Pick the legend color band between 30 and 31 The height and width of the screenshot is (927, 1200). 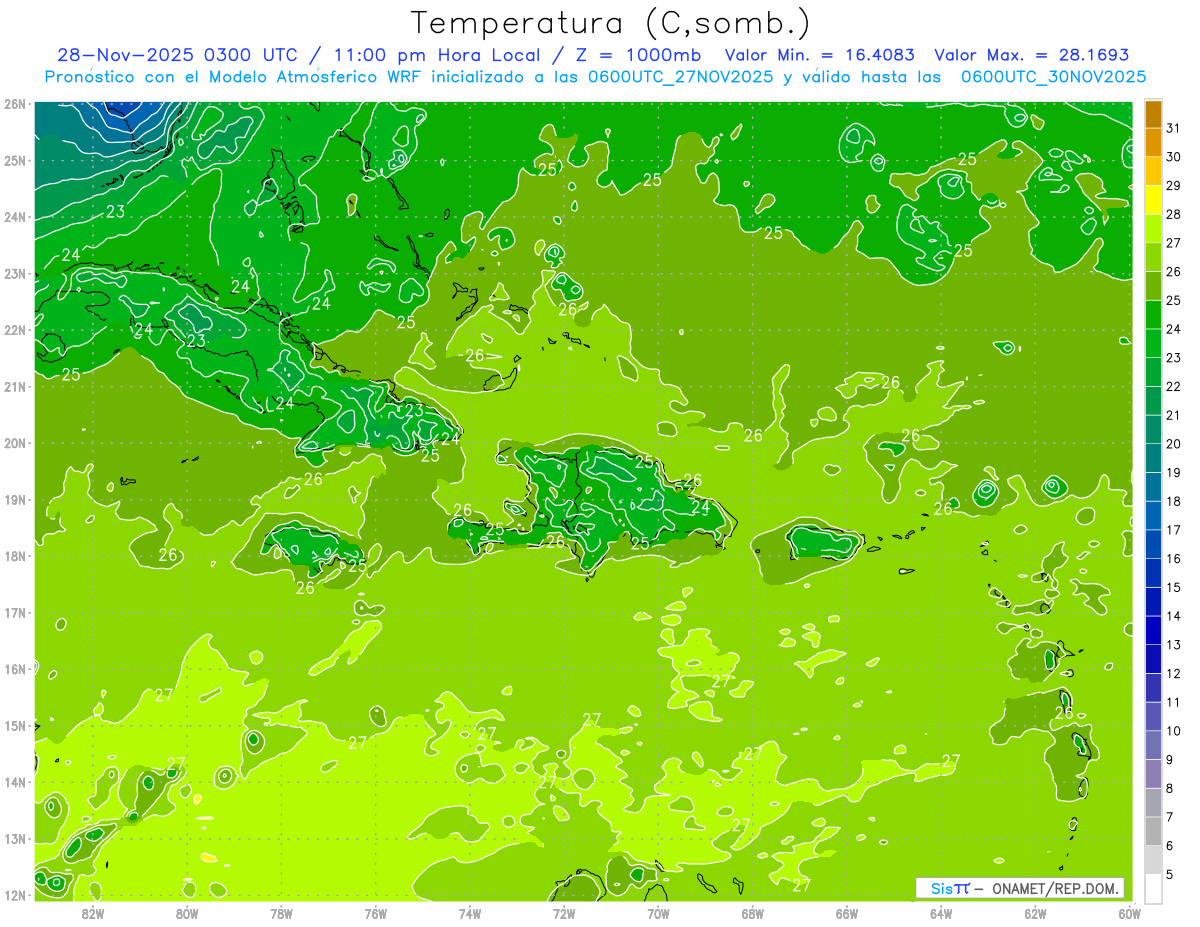click(x=1153, y=143)
